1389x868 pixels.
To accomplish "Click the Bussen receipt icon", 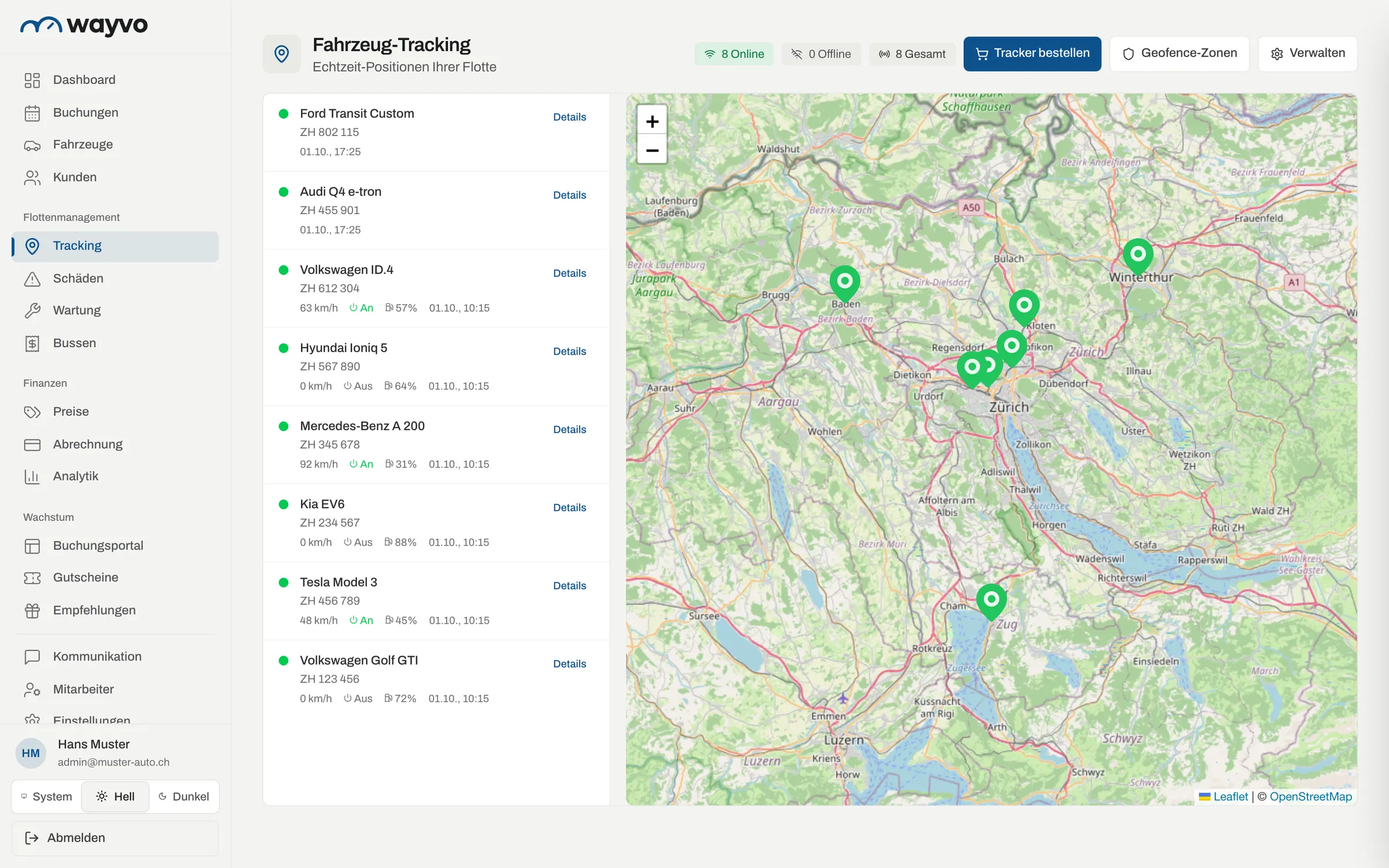I will coord(32,343).
